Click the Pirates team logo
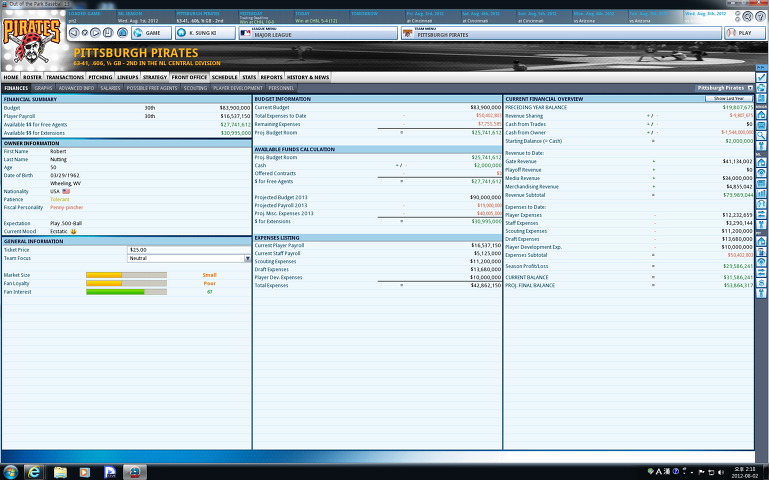Viewport: 769px width, 480px height. tap(32, 41)
